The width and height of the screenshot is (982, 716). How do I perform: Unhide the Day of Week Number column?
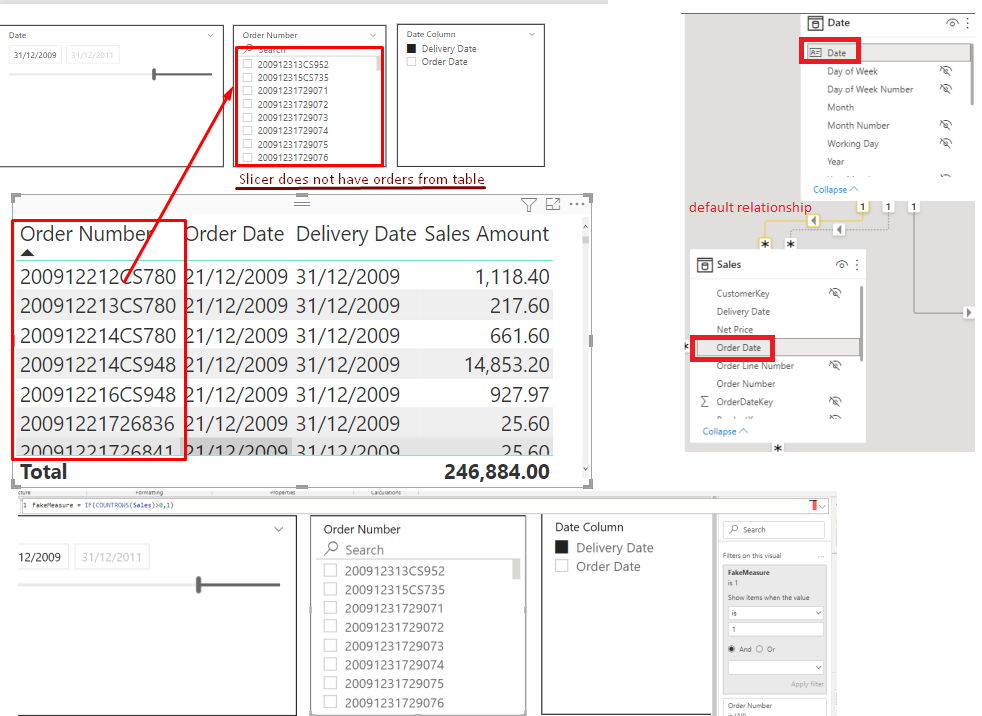(x=946, y=89)
